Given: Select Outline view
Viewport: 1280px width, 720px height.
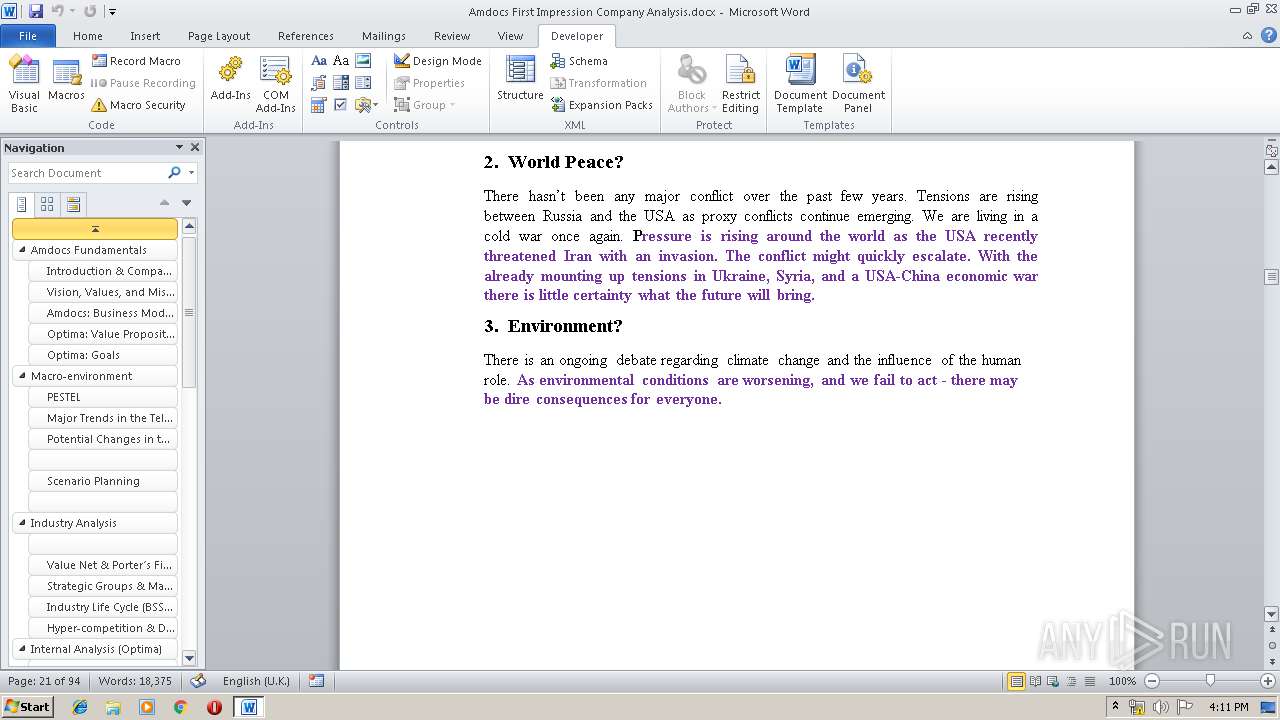Looking at the screenshot, I should (1071, 681).
